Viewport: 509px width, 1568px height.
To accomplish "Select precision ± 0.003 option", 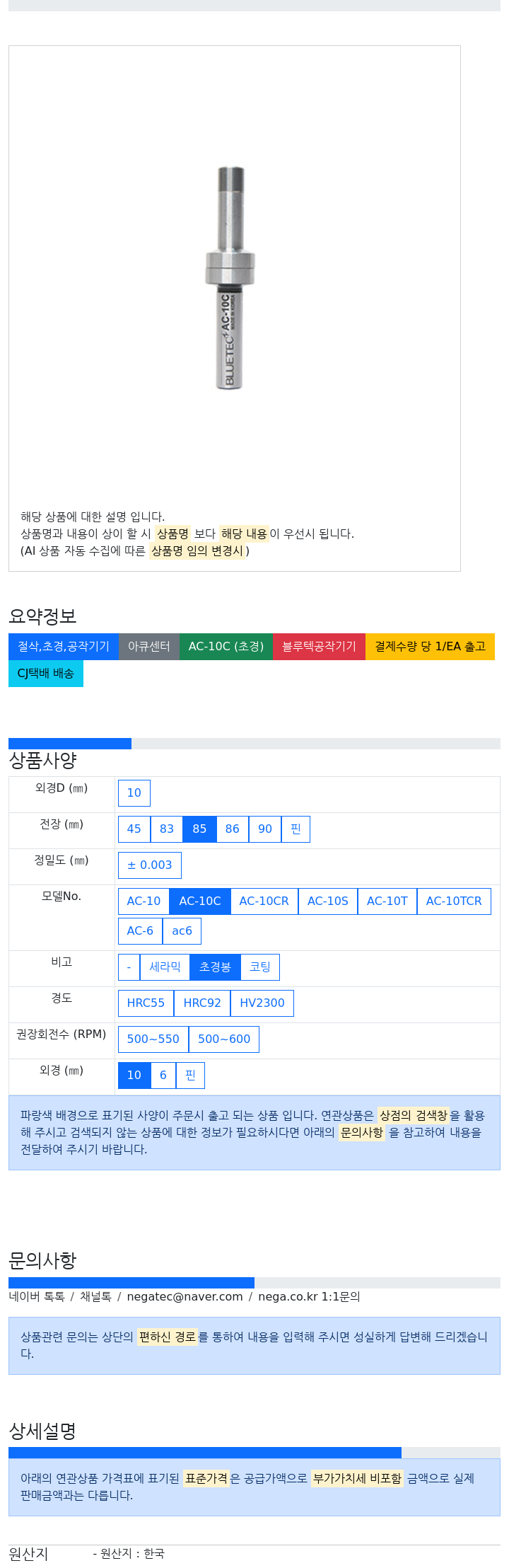I will point(150,865).
